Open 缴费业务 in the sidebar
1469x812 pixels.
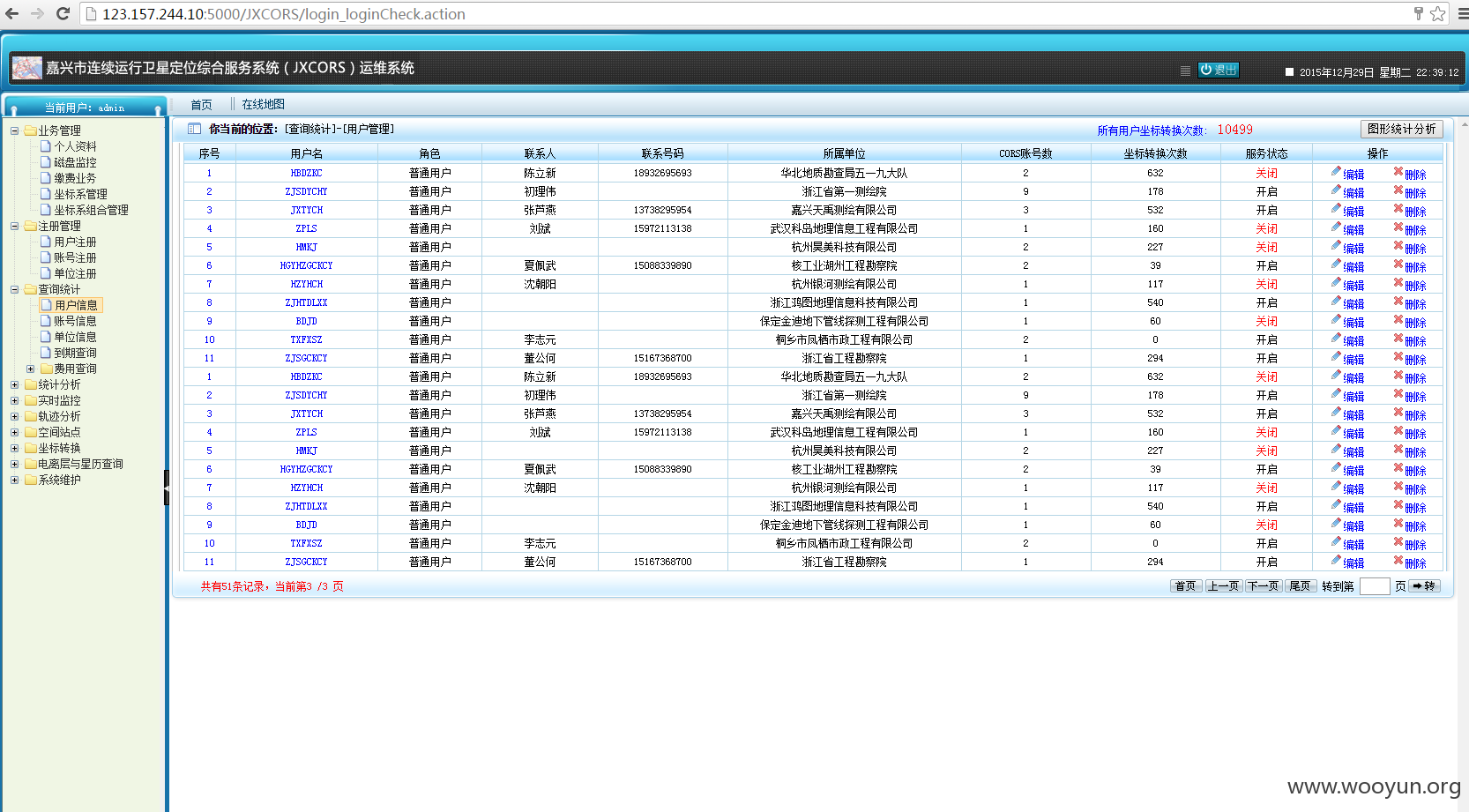click(75, 178)
